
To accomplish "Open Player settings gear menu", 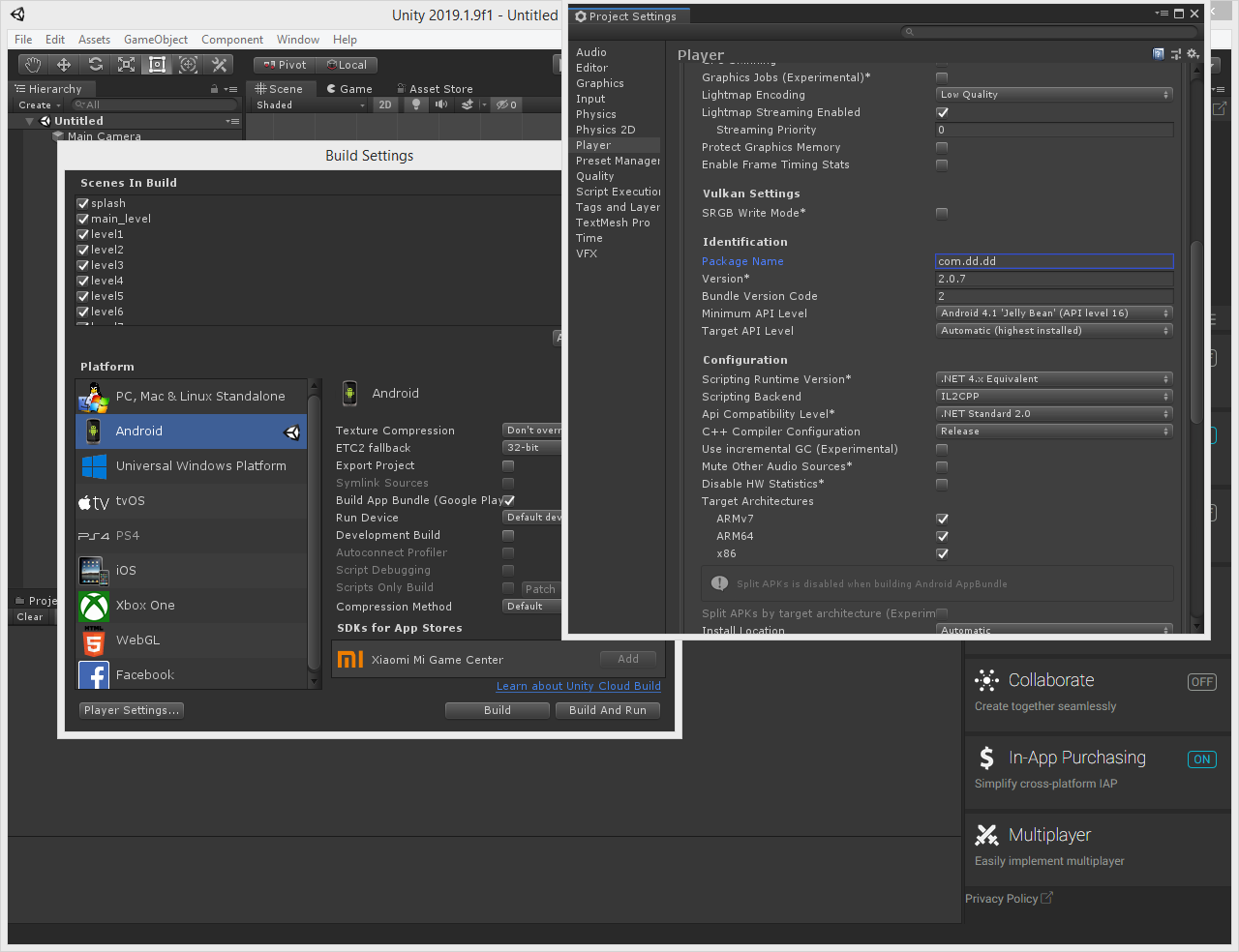I will click(1193, 54).
